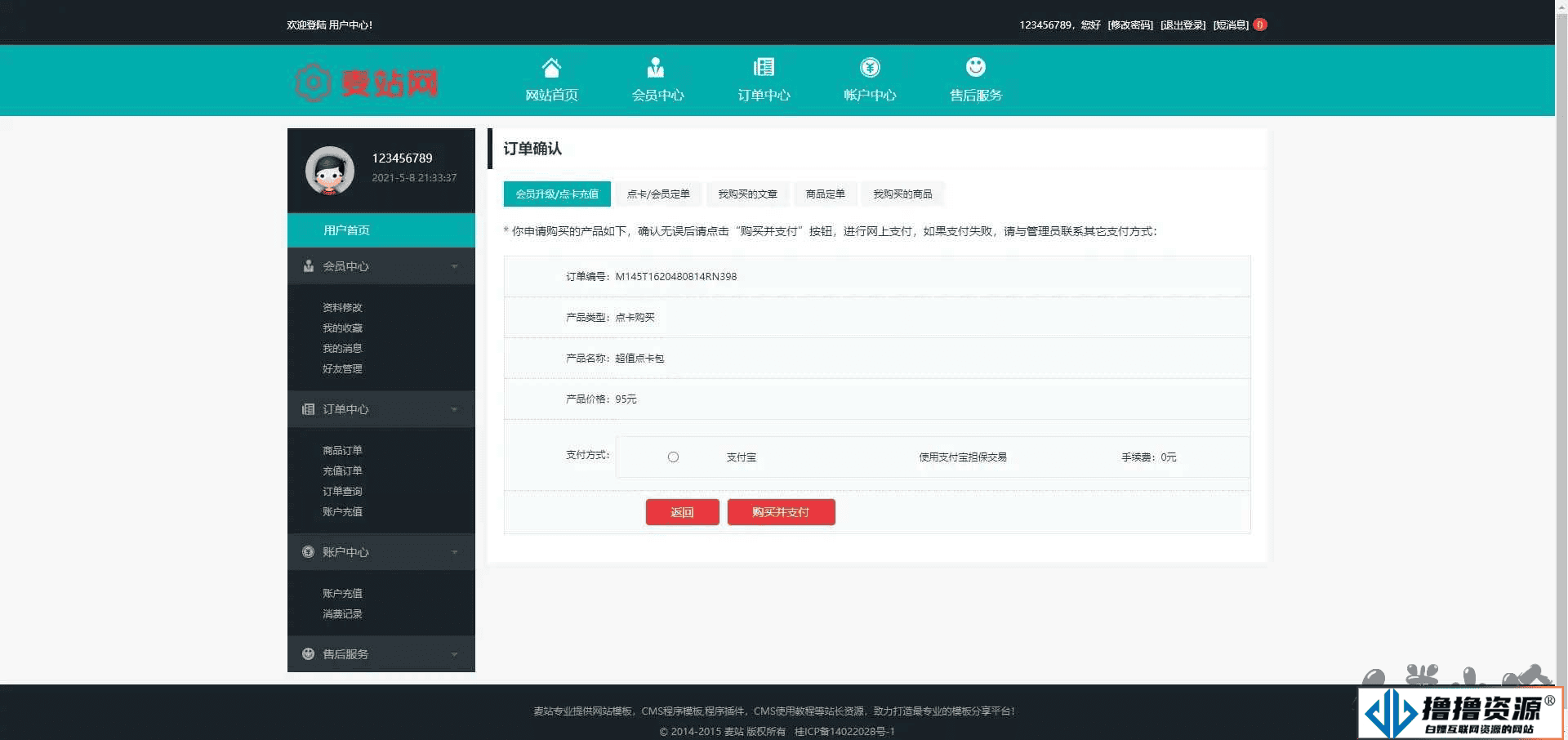Click the sidebar 订单中心 list icon
This screenshot has width=1568, height=740.
[308, 409]
